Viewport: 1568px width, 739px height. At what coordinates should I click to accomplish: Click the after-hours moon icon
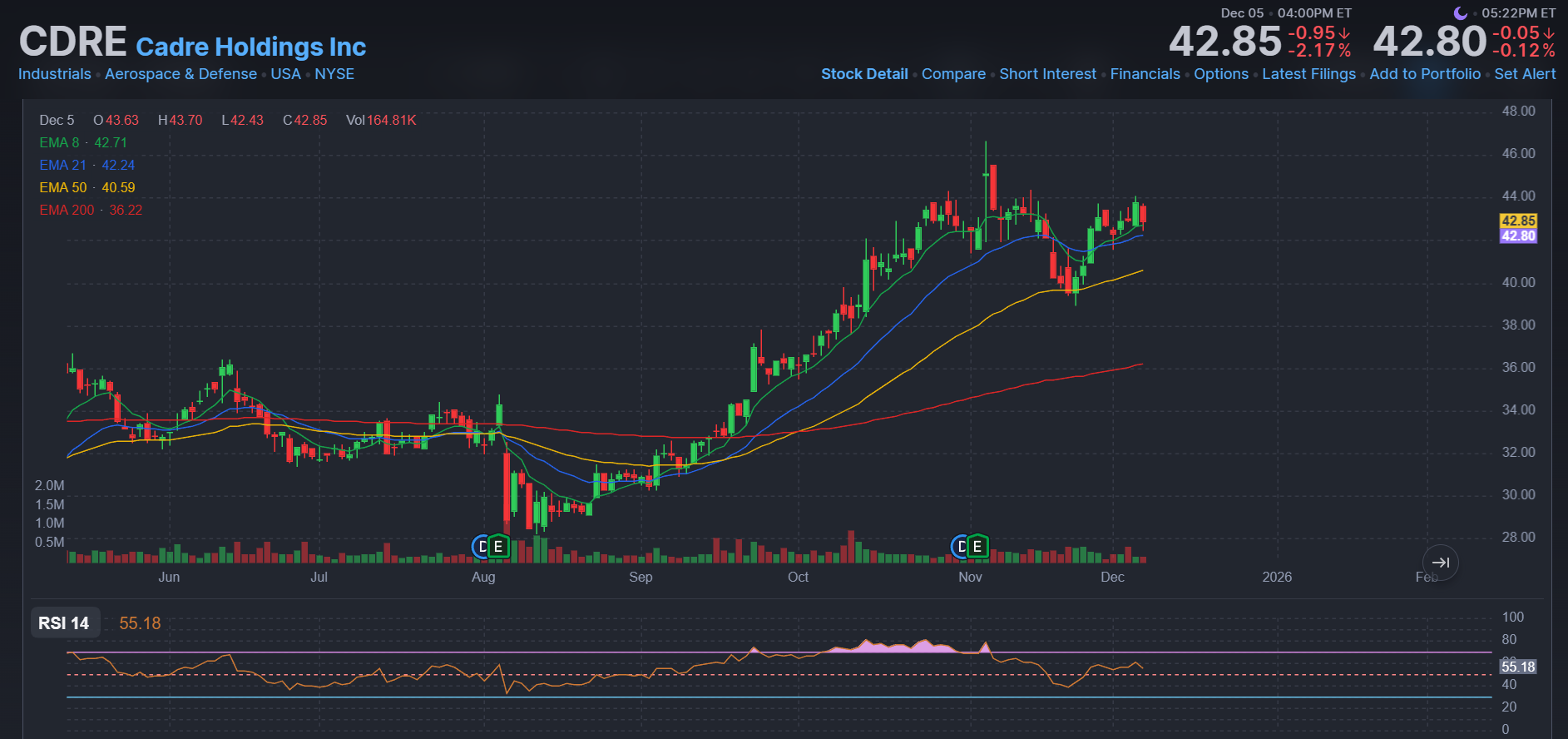[x=1460, y=13]
